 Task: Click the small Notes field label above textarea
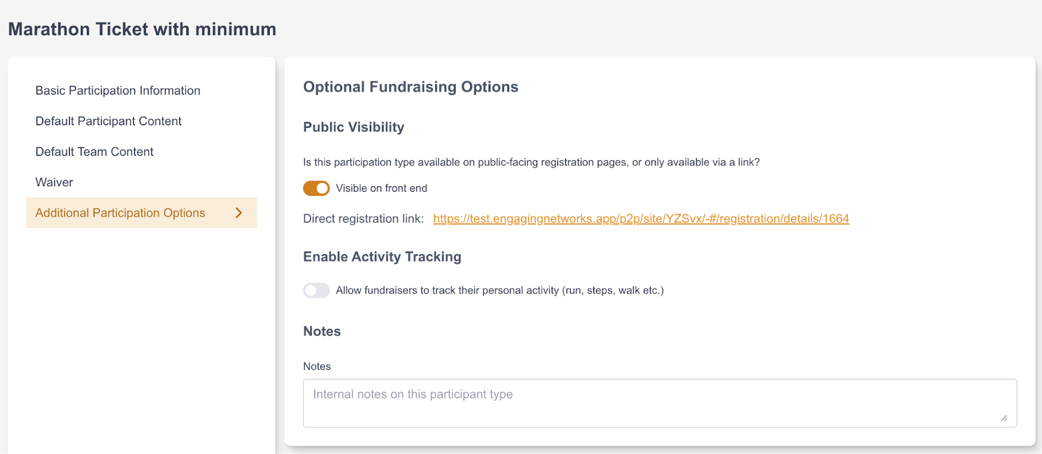click(x=317, y=366)
